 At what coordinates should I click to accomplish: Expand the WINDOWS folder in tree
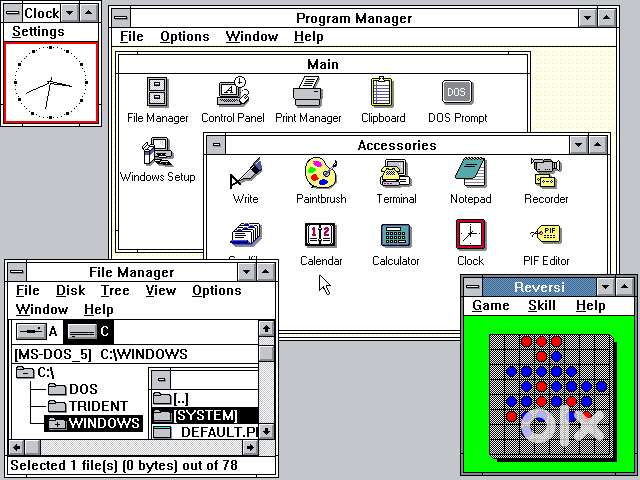pos(57,424)
